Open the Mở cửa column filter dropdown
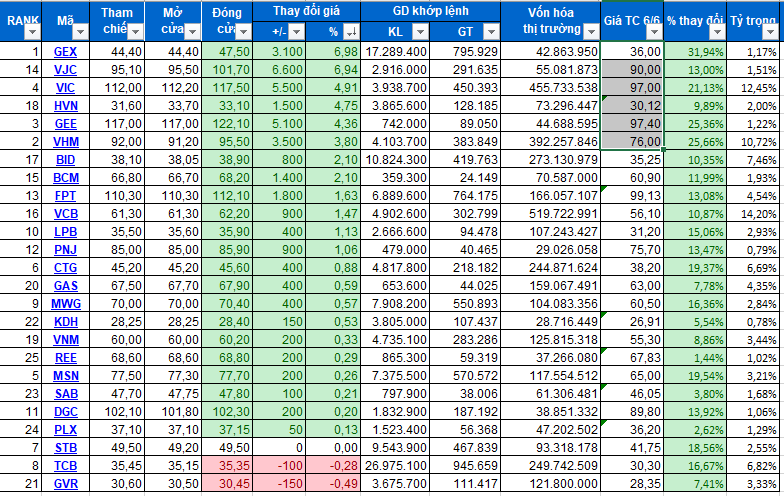Image resolution: width=784 pixels, height=496 pixels. 192,32
